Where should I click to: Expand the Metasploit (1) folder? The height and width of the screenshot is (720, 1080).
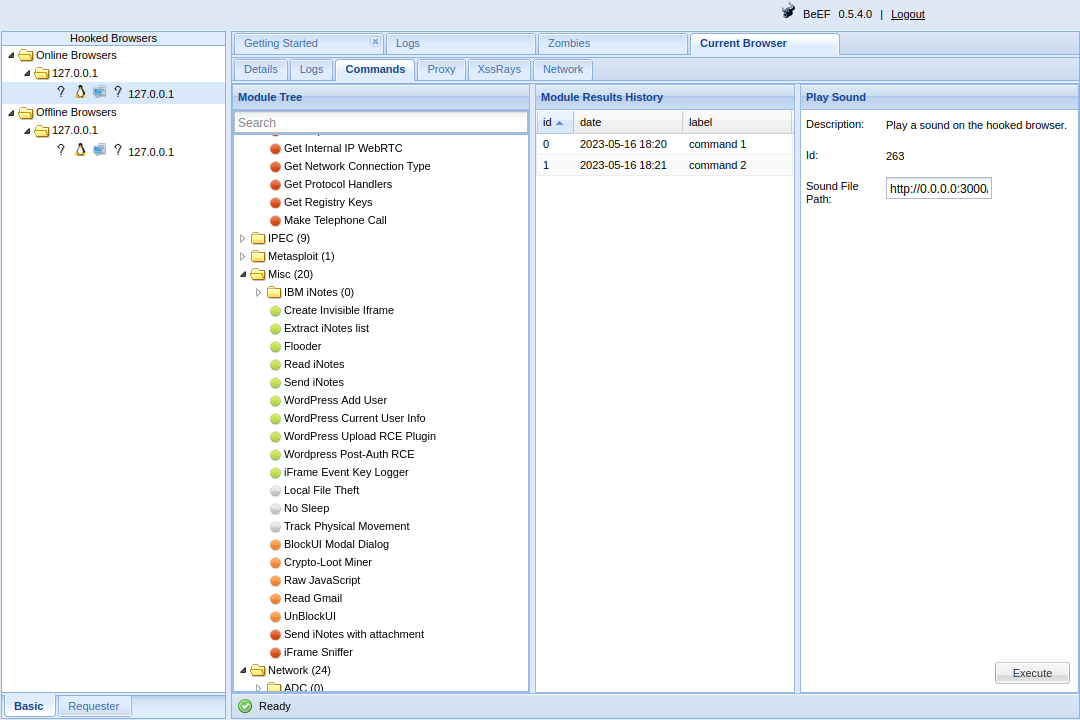[x=243, y=257]
